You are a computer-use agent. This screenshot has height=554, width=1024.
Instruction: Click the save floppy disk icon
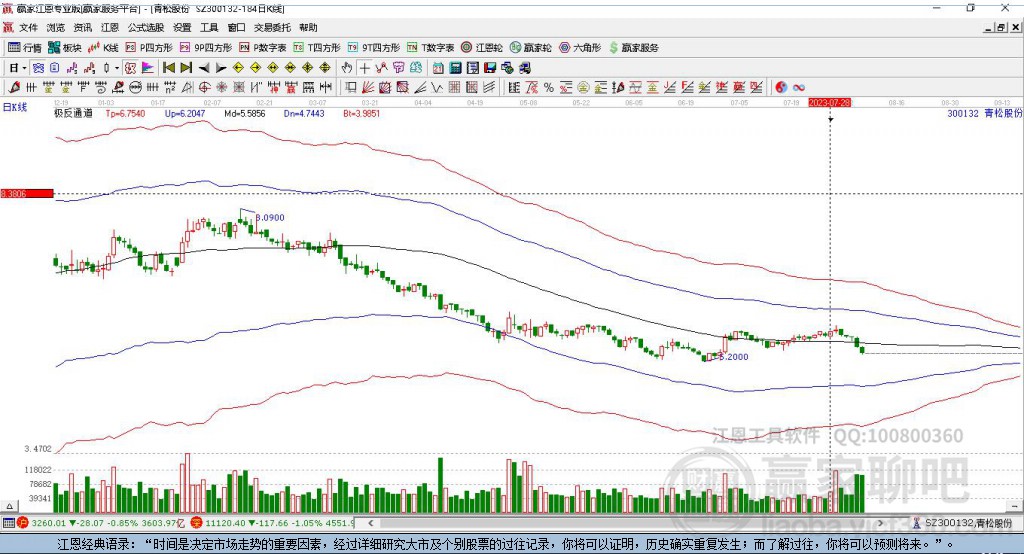490,68
